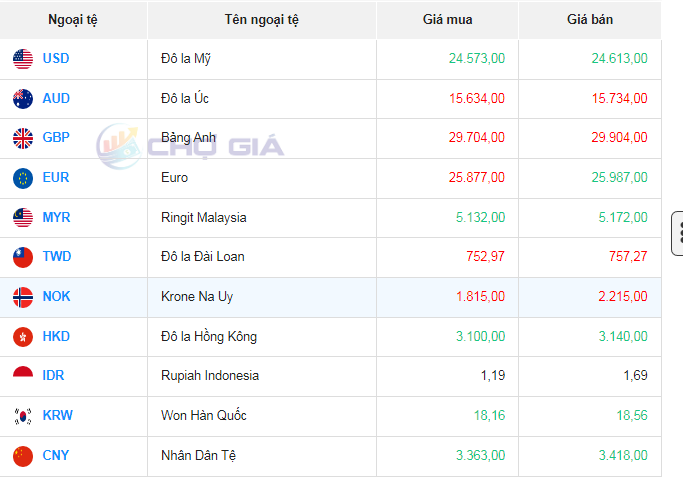The height and width of the screenshot is (477, 683).
Task: Click the Australian flag icon
Action: coord(23,99)
